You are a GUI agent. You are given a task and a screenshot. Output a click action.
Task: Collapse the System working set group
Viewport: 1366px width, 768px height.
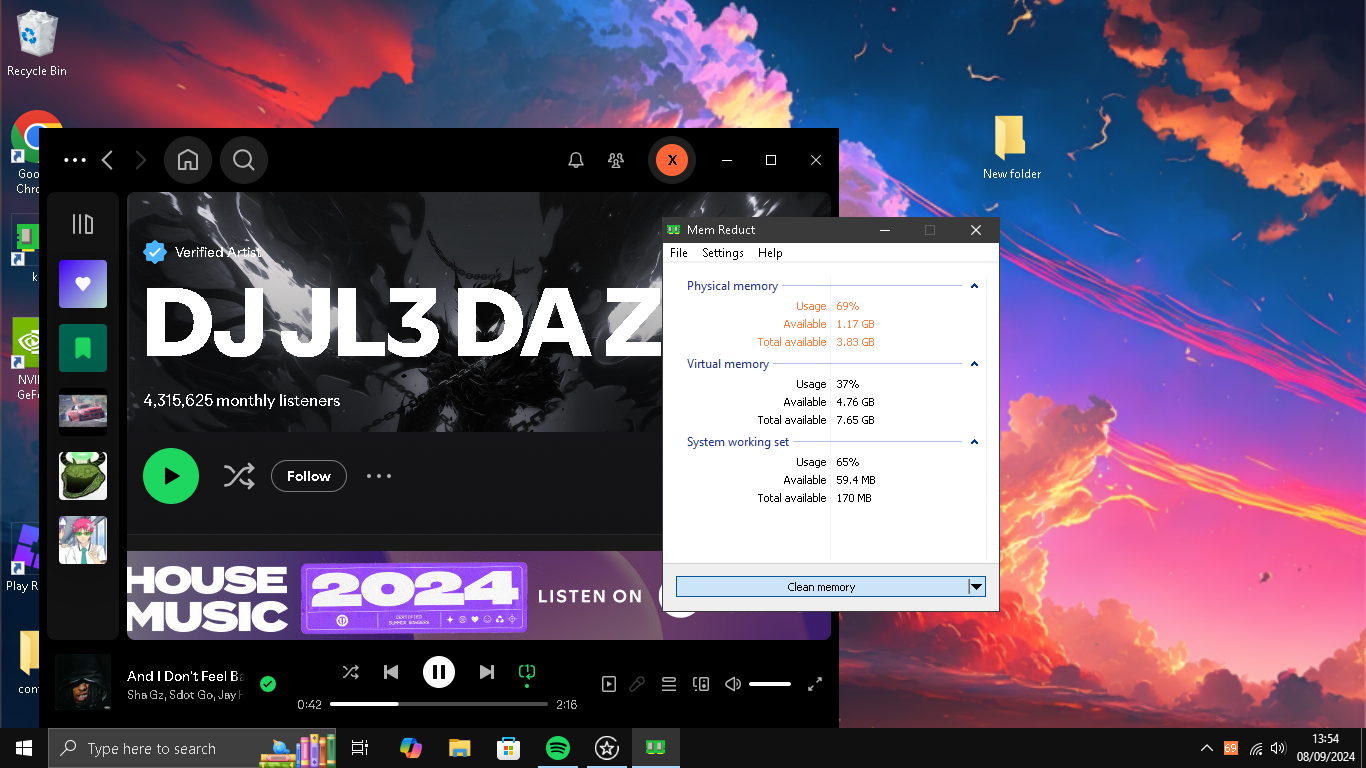[x=974, y=442]
